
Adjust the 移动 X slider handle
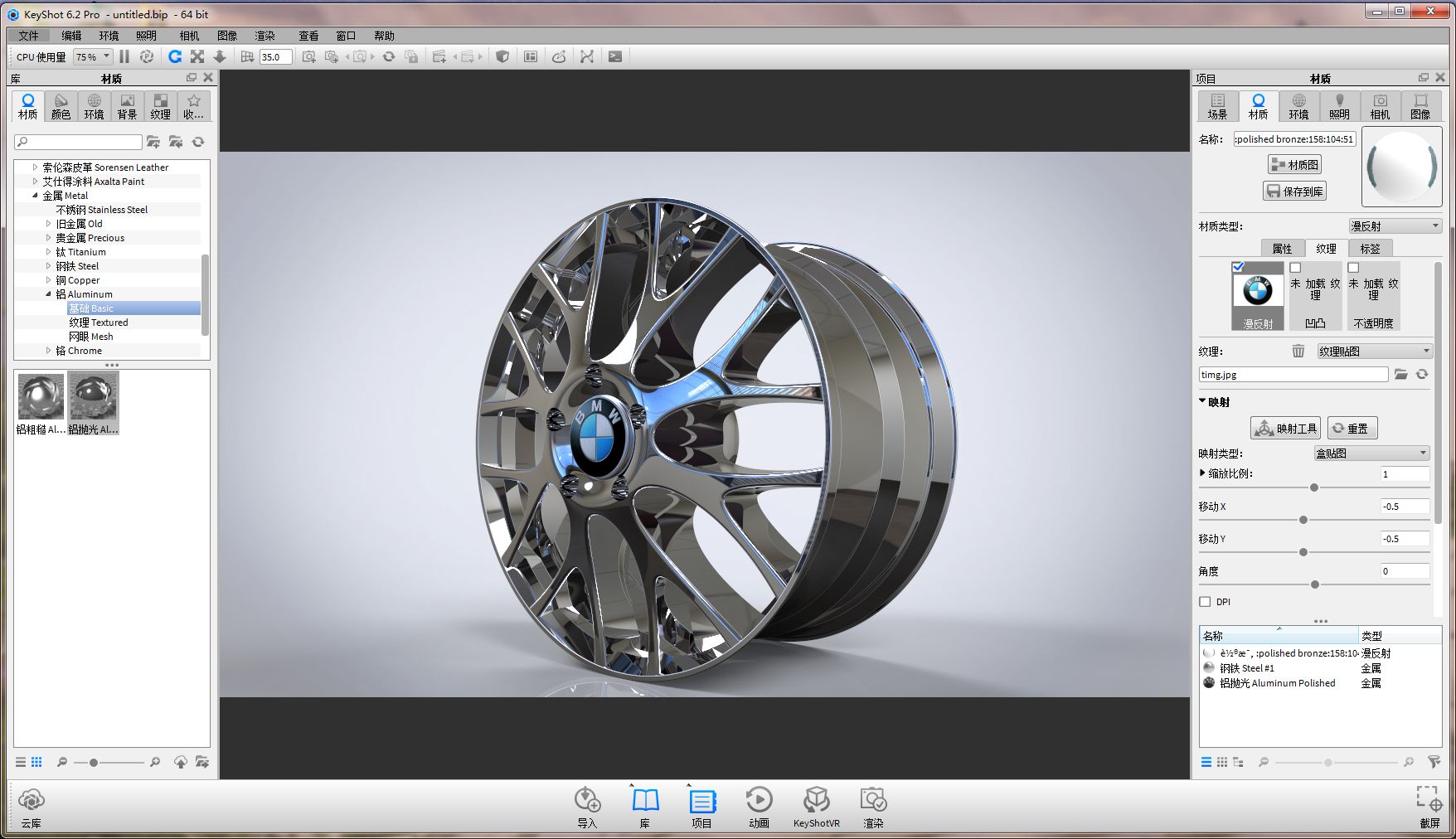pyautogui.click(x=1303, y=520)
